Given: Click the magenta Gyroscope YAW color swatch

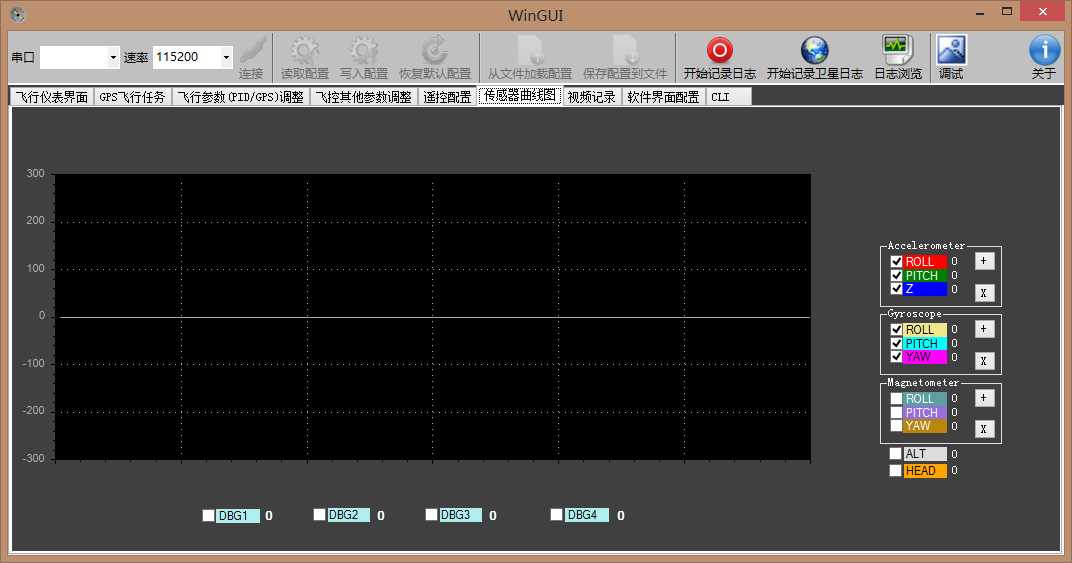Looking at the screenshot, I should coord(925,356).
